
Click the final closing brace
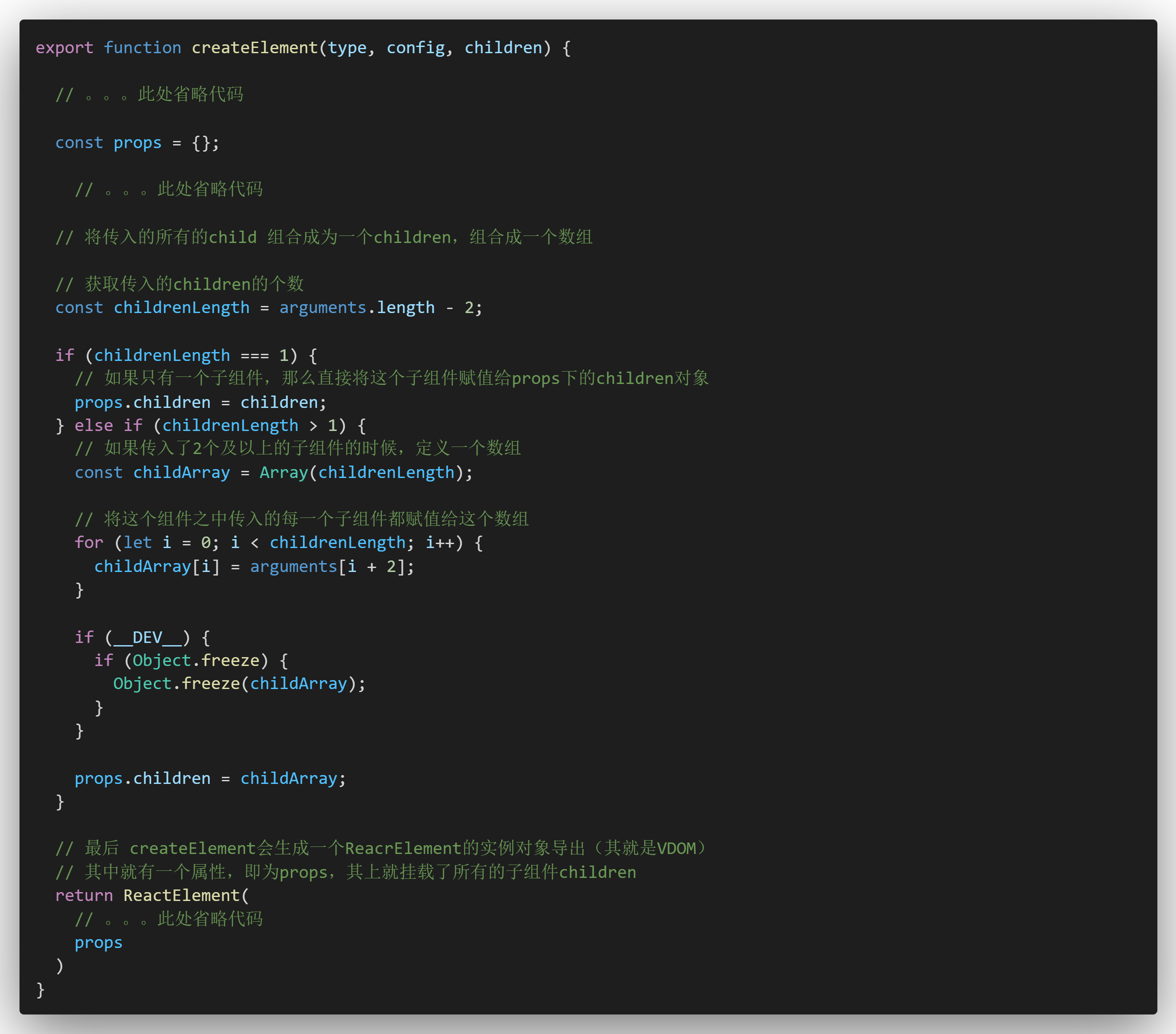40,990
